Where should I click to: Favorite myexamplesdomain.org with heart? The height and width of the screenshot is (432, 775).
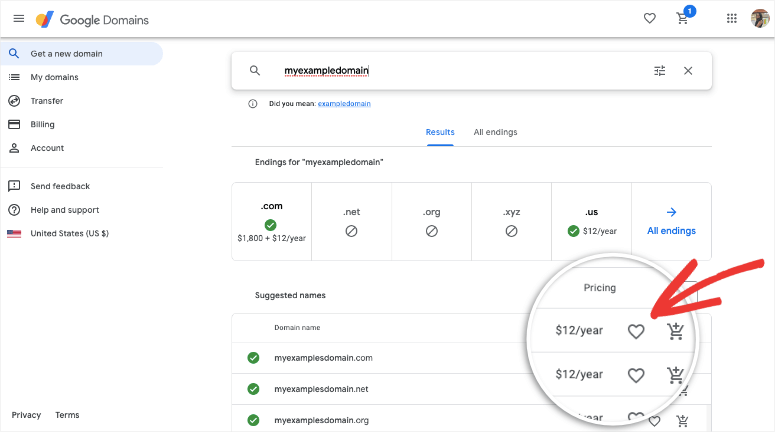tap(654, 421)
